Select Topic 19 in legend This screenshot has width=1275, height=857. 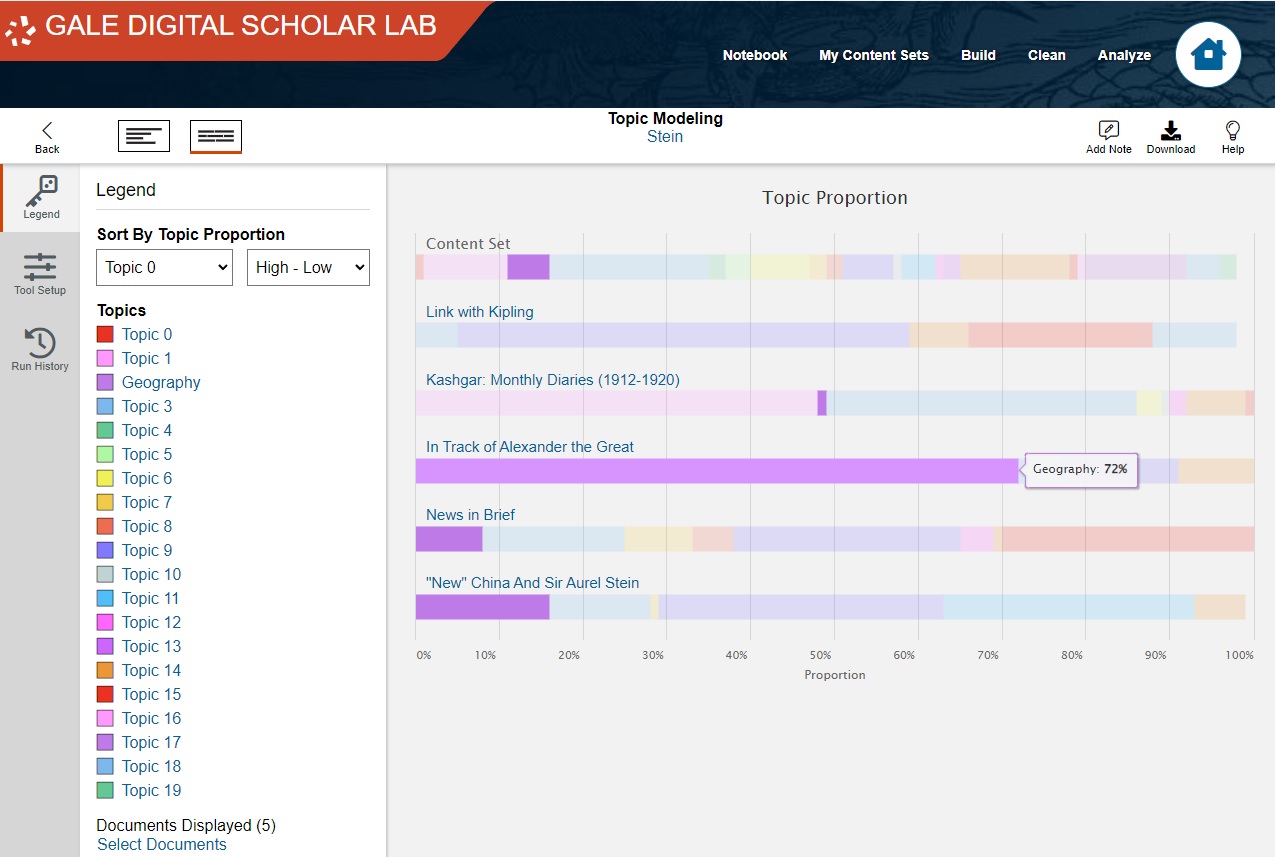coord(152,790)
